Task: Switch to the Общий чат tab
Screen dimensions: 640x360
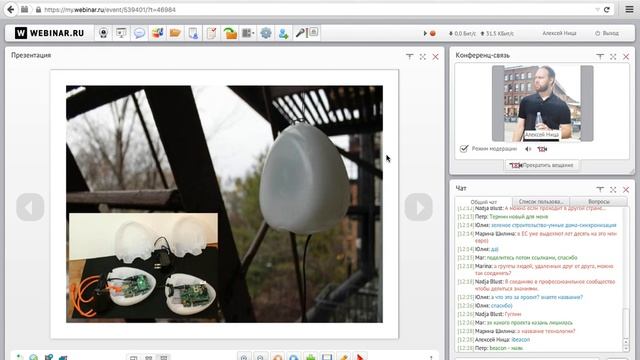Action: pyautogui.click(x=484, y=202)
